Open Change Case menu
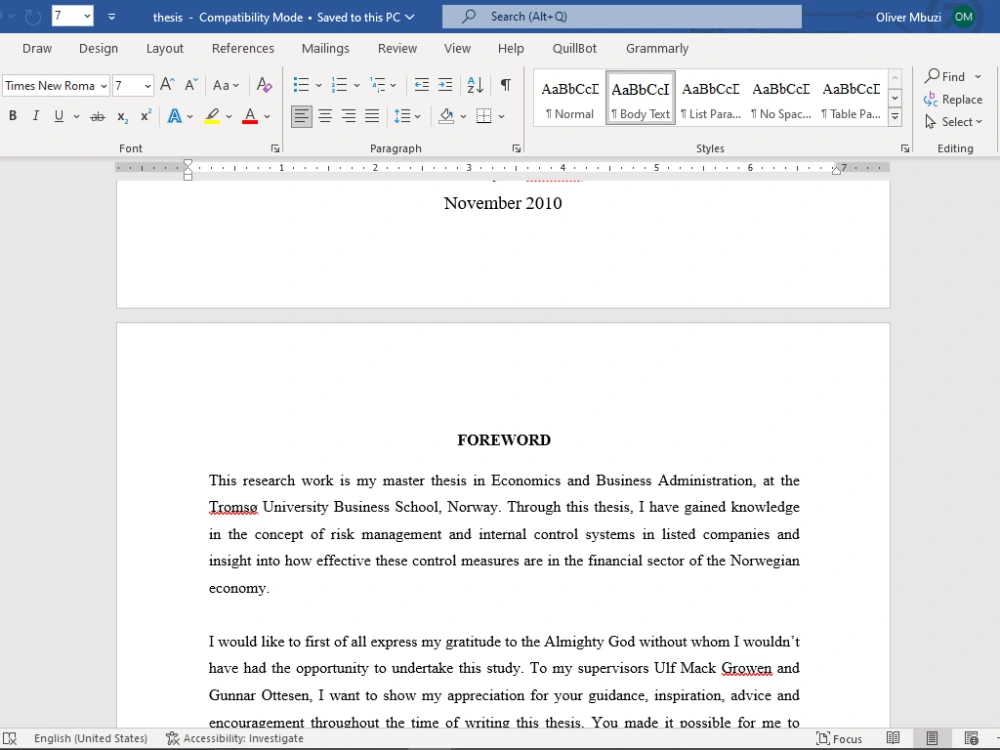 [226, 85]
